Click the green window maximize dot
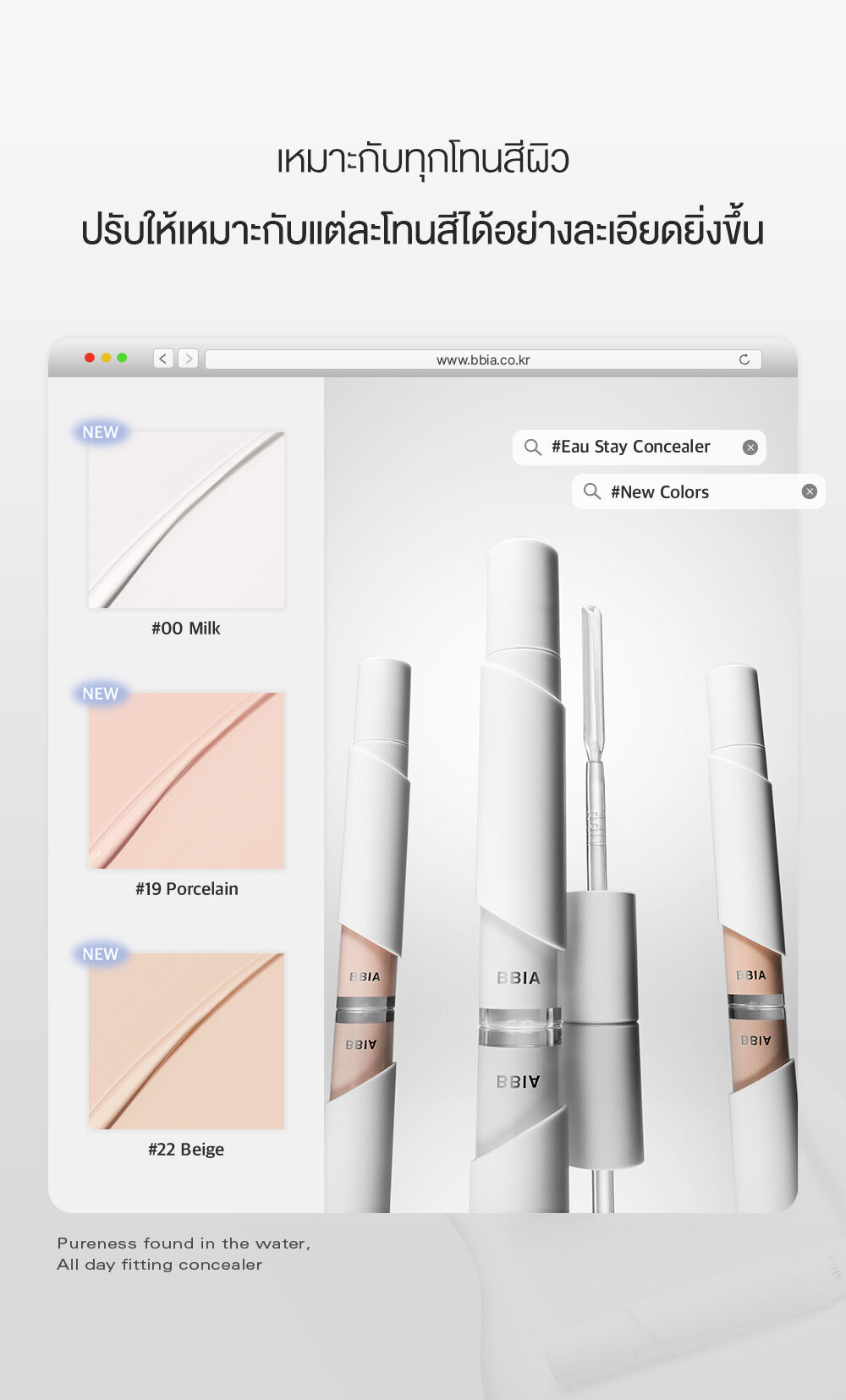 point(122,358)
